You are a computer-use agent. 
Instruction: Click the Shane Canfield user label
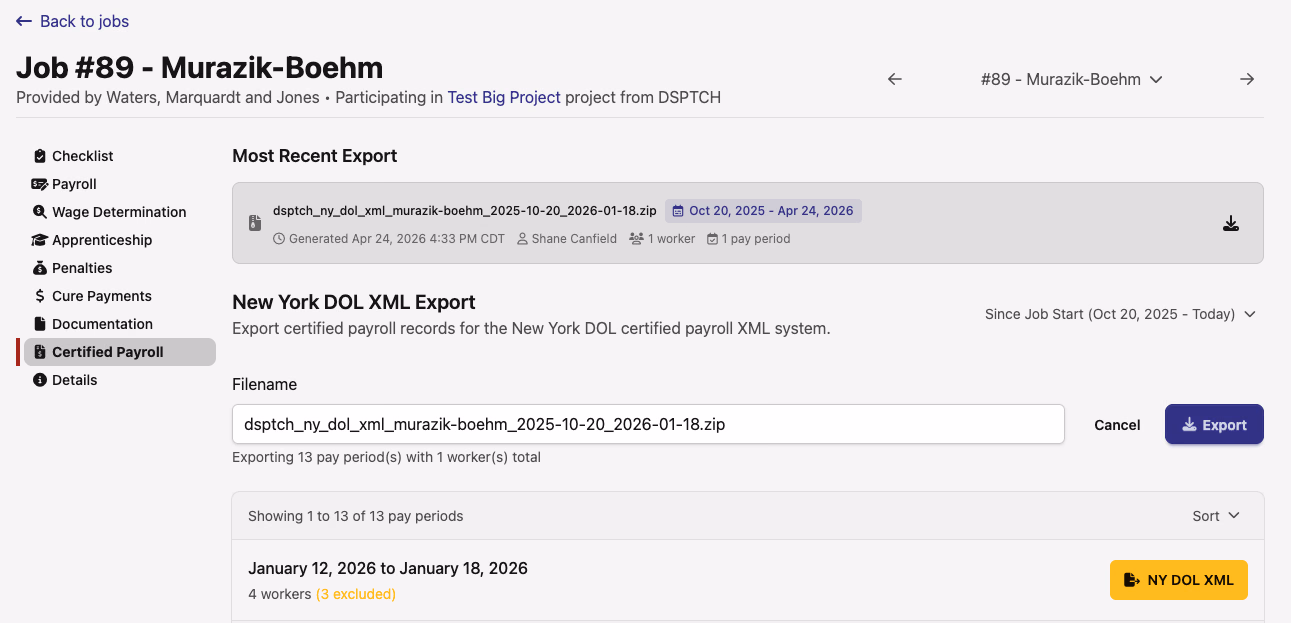tap(568, 239)
